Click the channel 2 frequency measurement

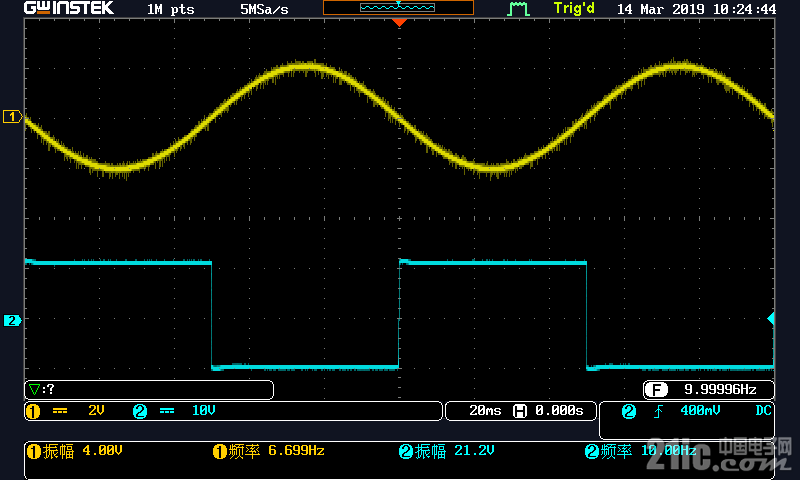click(x=640, y=451)
